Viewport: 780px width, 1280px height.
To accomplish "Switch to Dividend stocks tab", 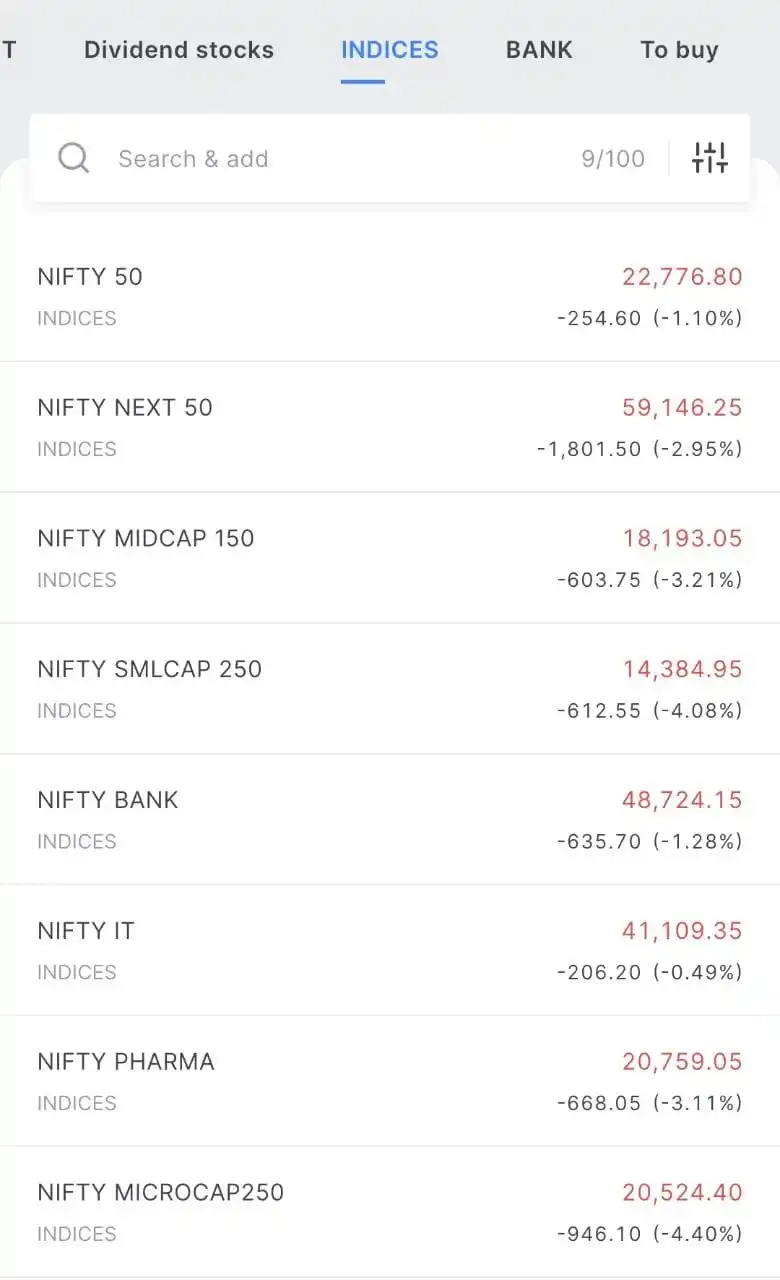I will 179,50.
